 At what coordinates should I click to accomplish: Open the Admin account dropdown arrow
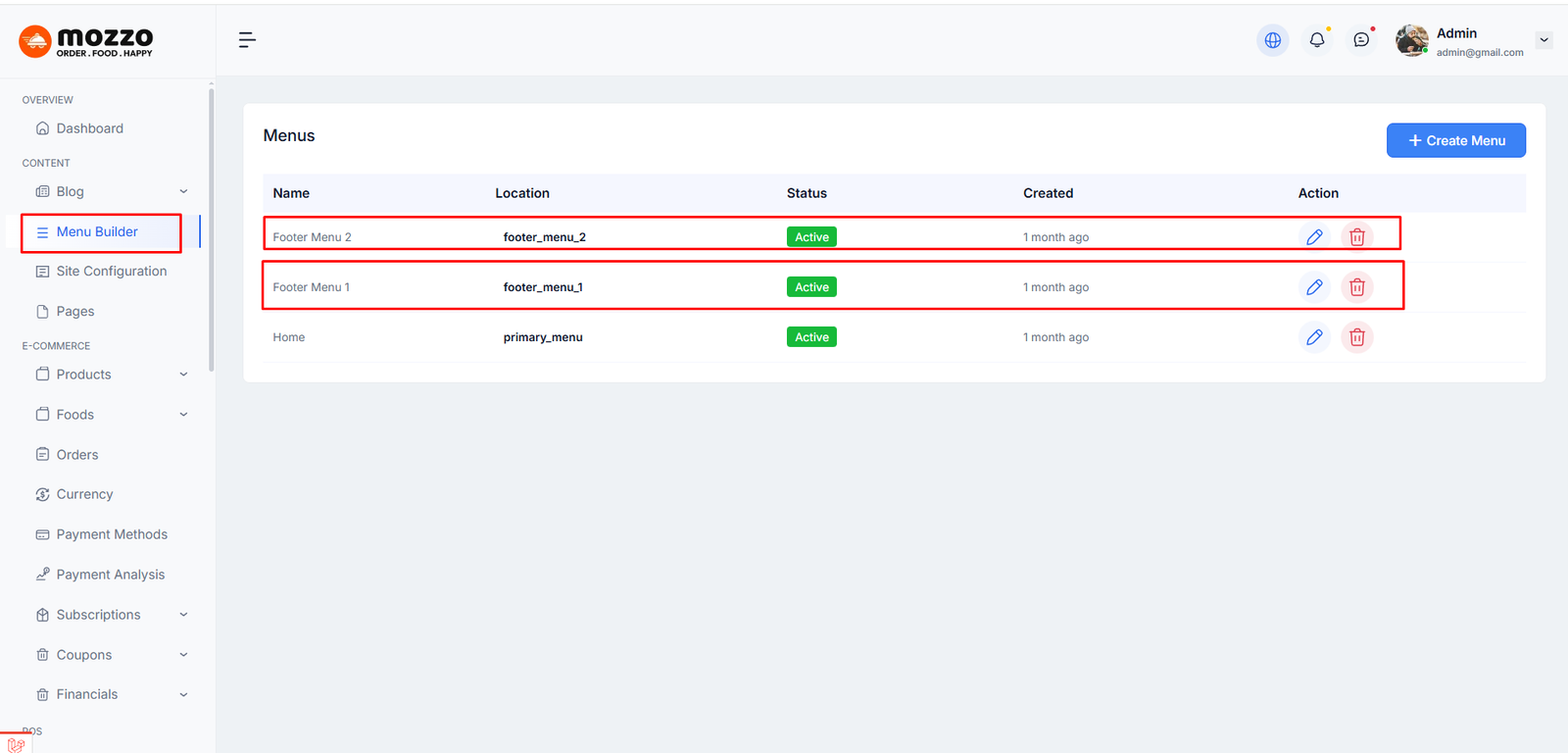[x=1543, y=40]
